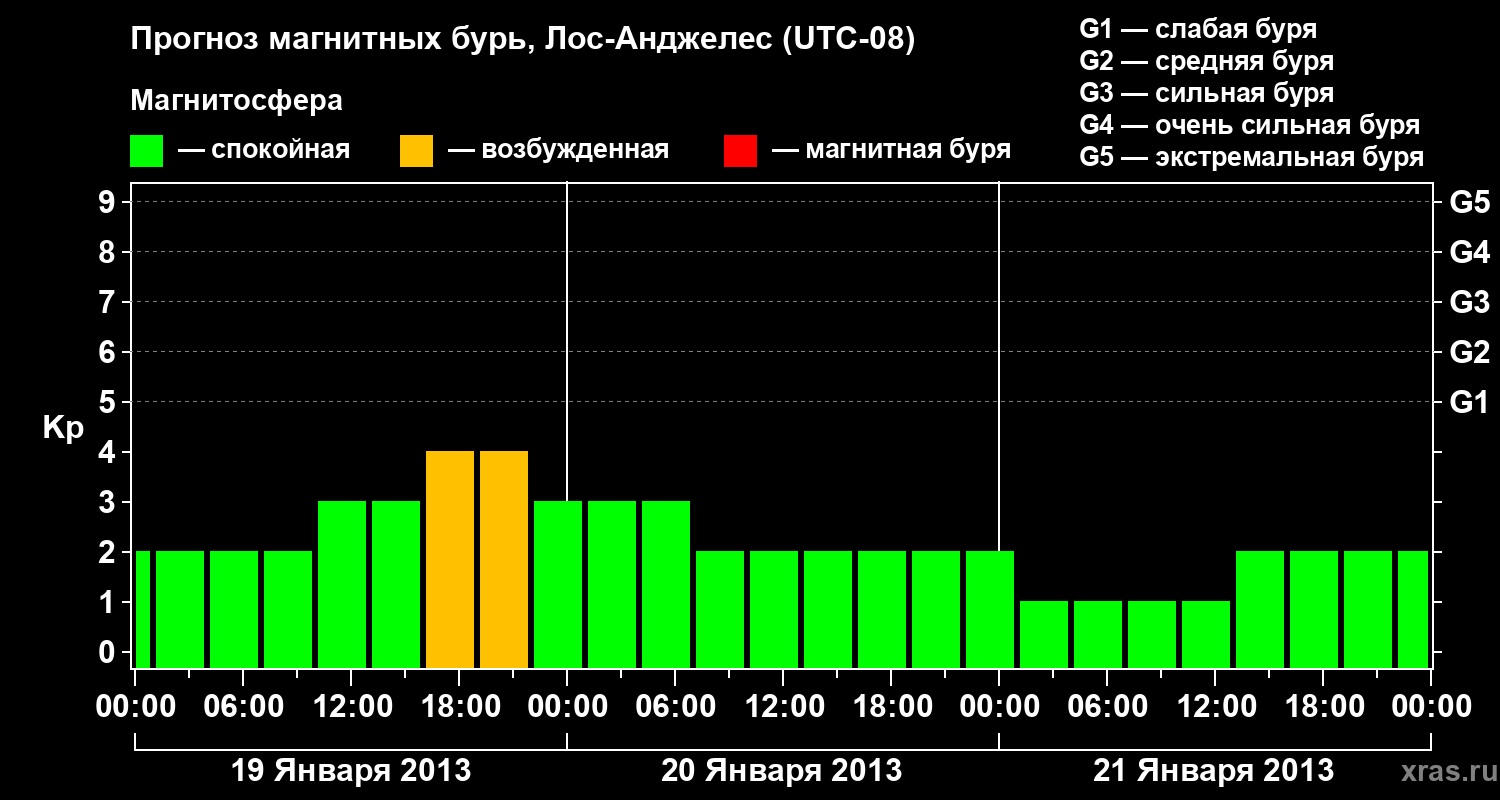Click the '00:00' label starting 19 January

[x=135, y=706]
